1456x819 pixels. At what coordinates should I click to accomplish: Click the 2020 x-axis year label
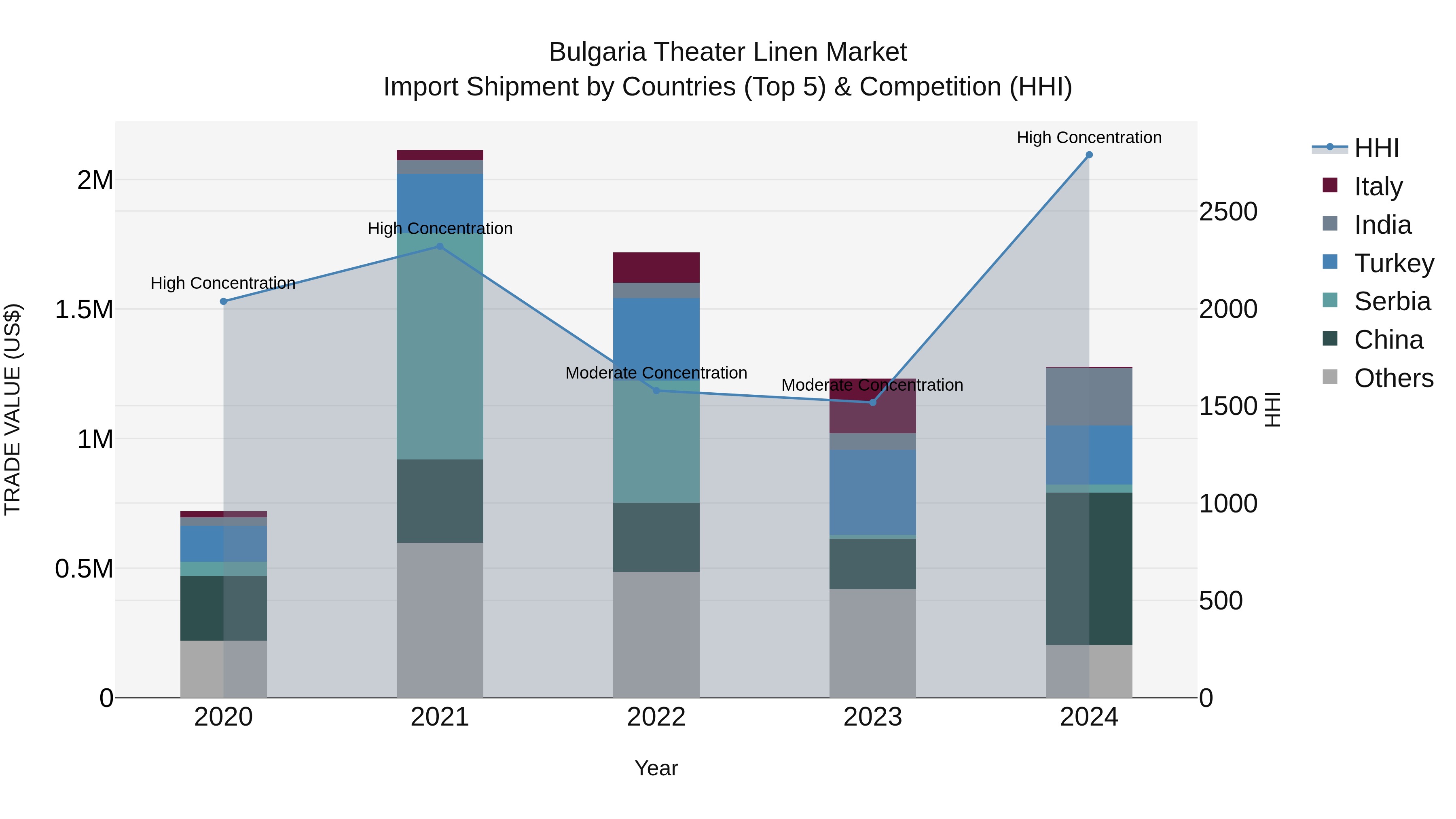pos(223,717)
